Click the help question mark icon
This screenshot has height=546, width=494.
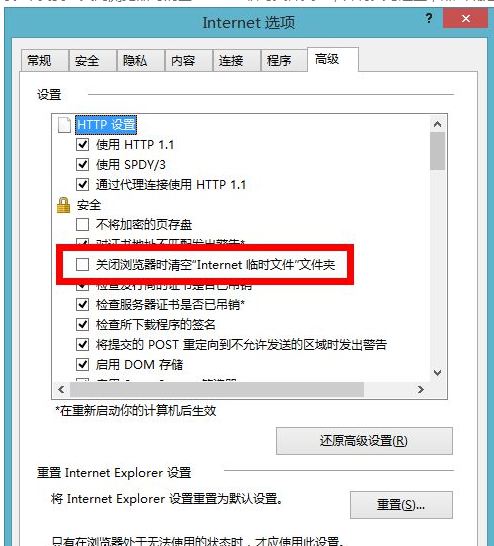[429, 18]
